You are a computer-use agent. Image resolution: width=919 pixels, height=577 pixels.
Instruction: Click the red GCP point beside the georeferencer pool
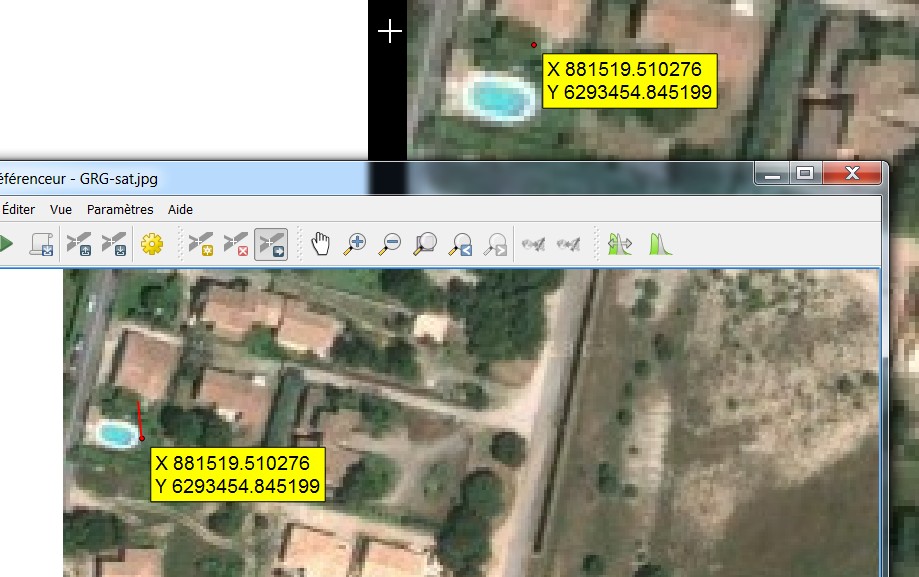tap(142, 438)
